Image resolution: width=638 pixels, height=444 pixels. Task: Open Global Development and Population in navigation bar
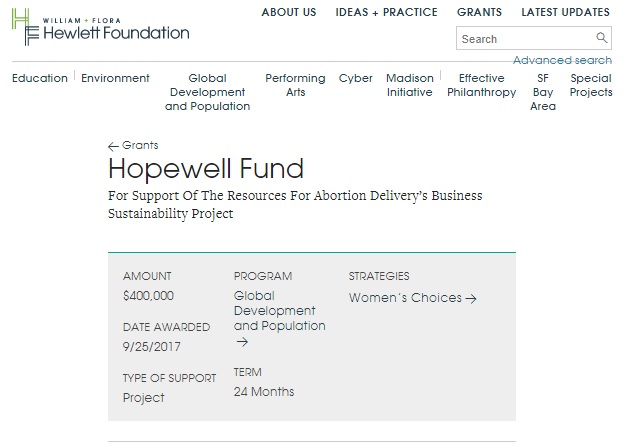207,92
